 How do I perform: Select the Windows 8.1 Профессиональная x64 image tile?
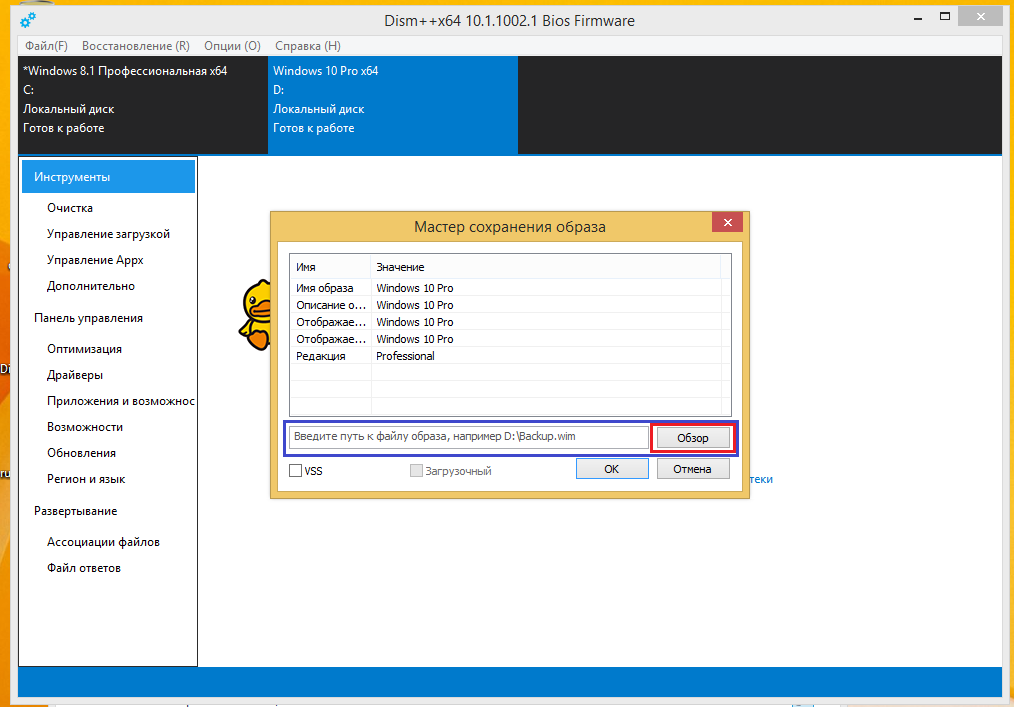(x=143, y=105)
